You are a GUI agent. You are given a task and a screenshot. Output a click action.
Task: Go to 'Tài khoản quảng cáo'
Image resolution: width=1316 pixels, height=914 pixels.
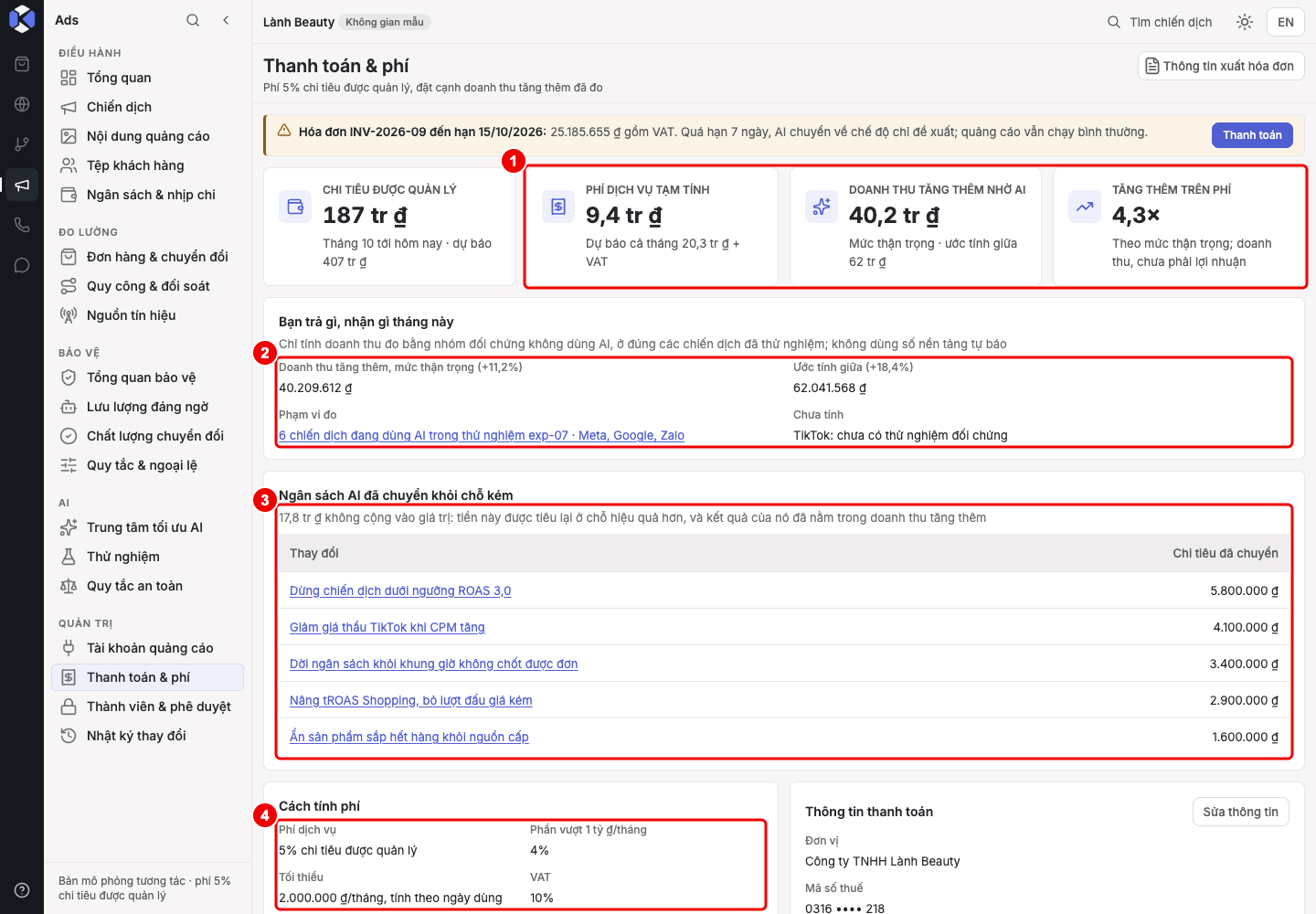[147, 648]
